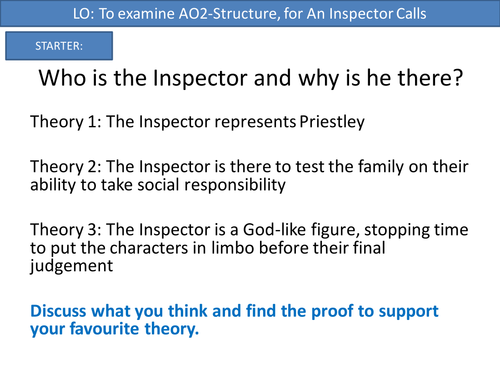Viewport: 500px width, 375px height.
Task: Click the LO title banner
Action: point(250,13)
